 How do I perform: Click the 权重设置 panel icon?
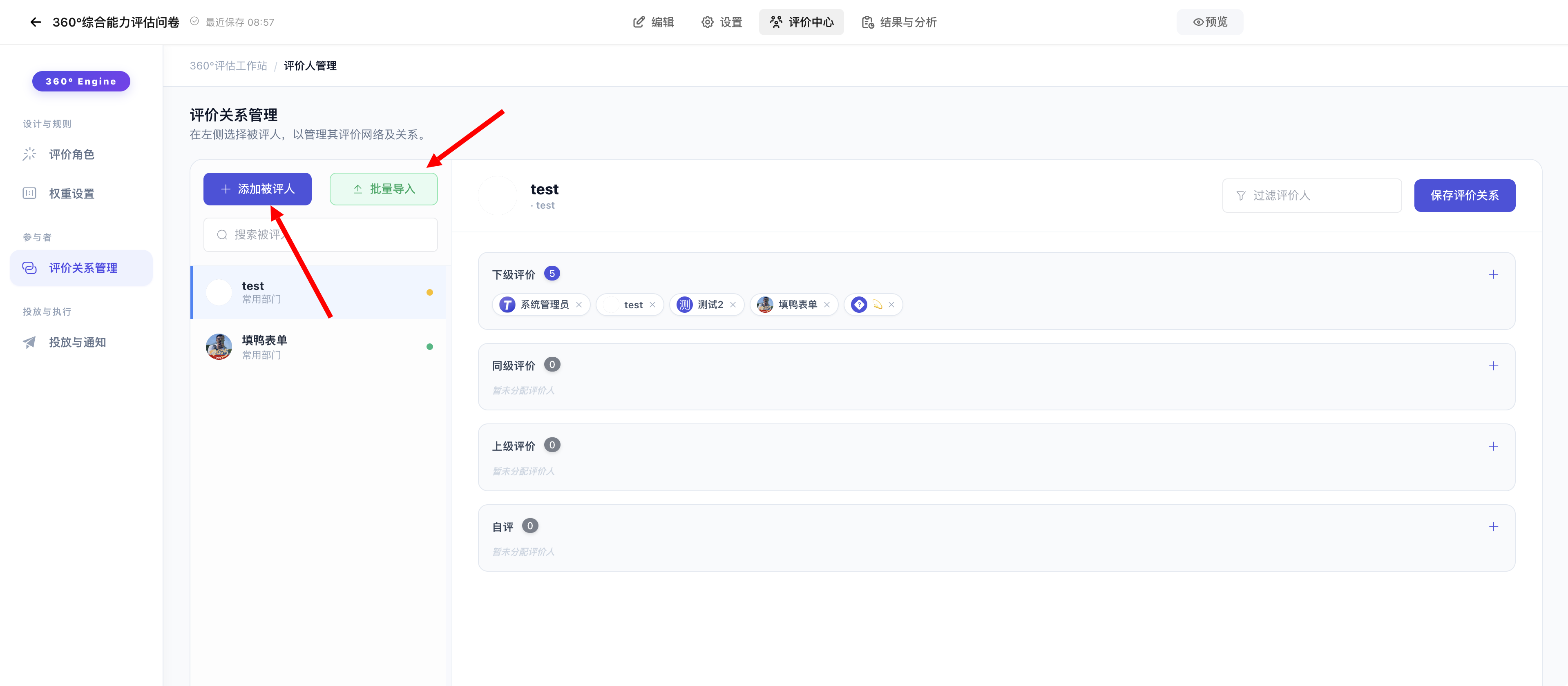click(29, 194)
